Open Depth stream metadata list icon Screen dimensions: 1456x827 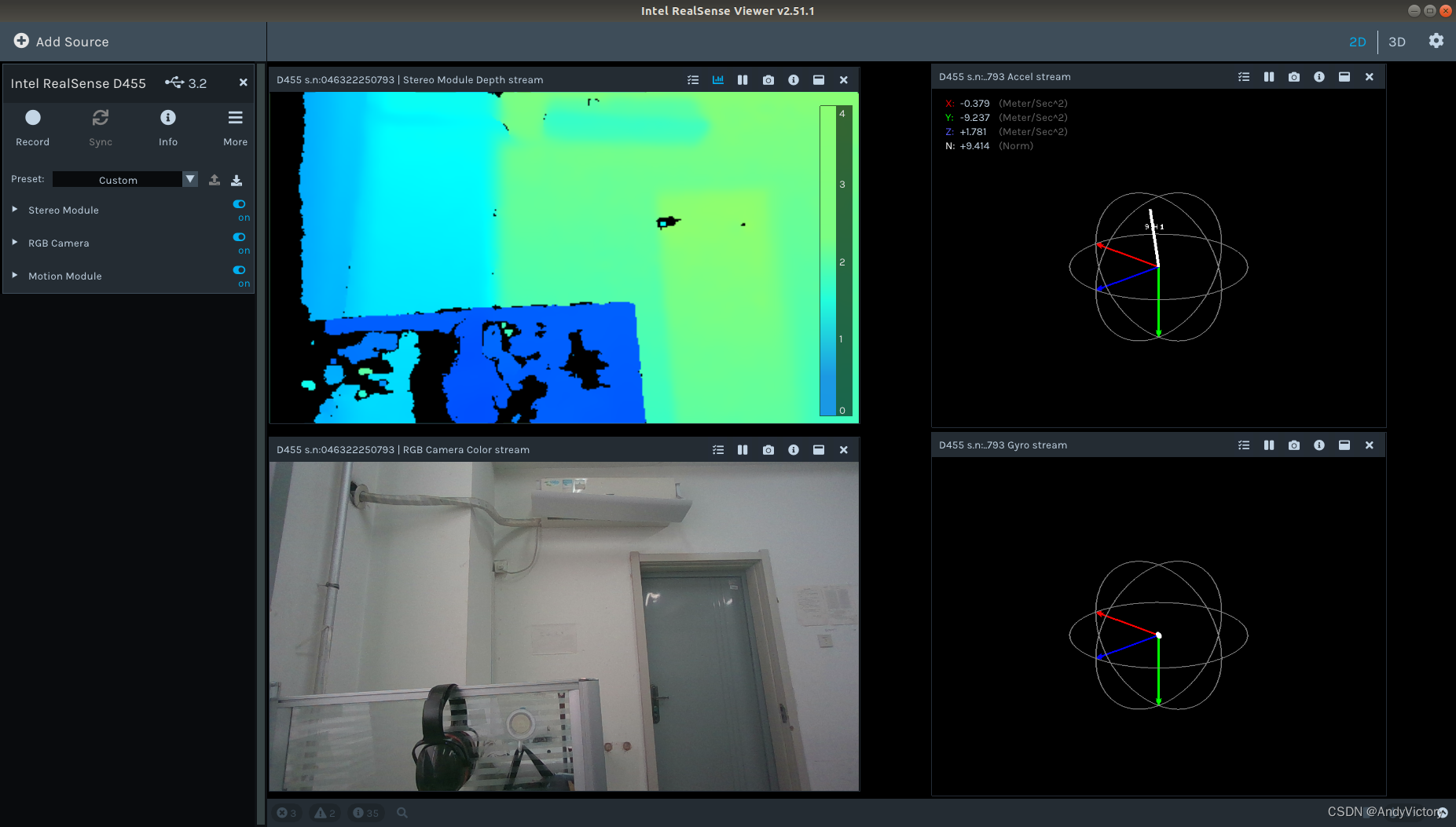tap(693, 80)
